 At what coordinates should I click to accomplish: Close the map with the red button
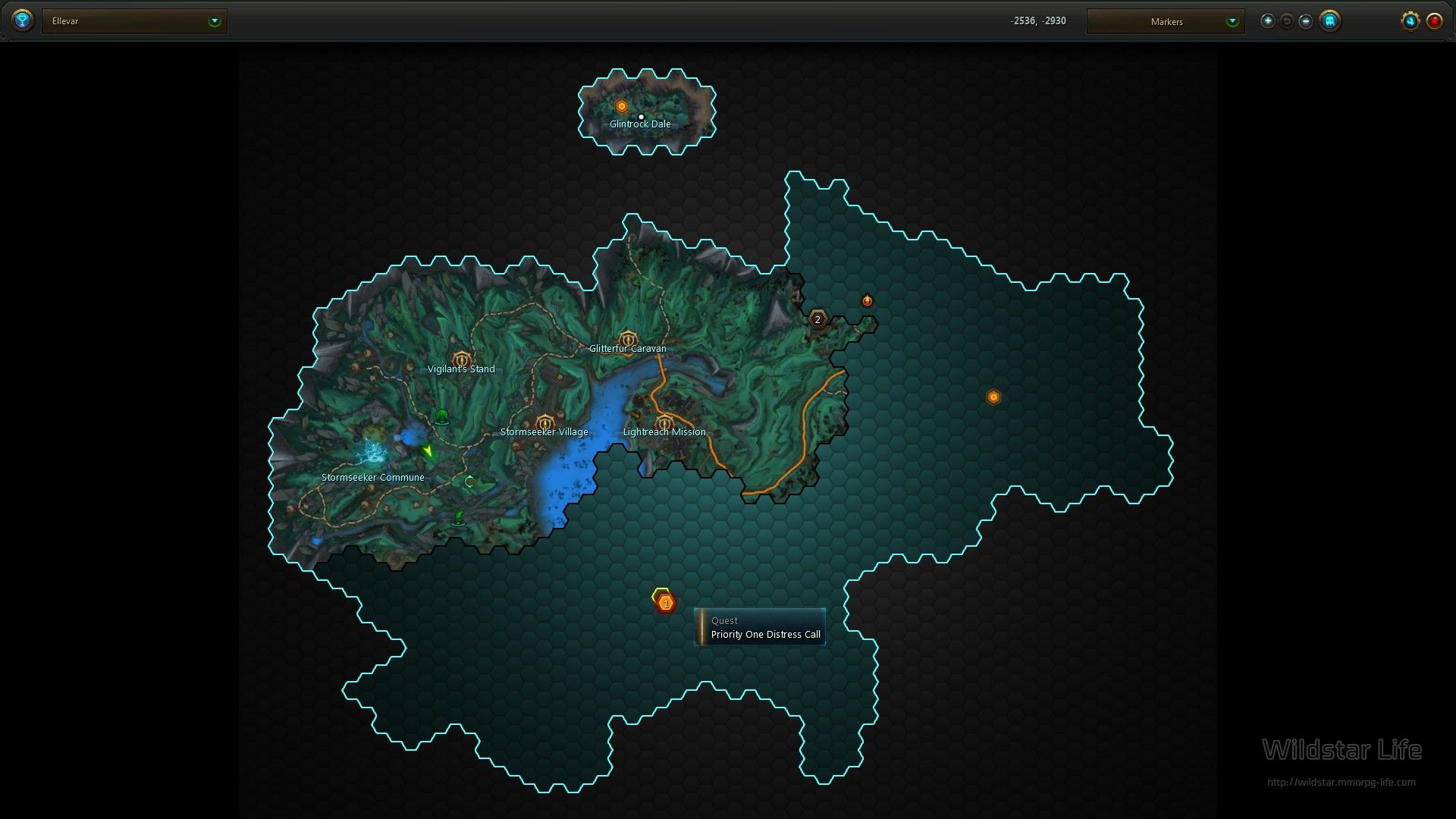(x=1435, y=21)
